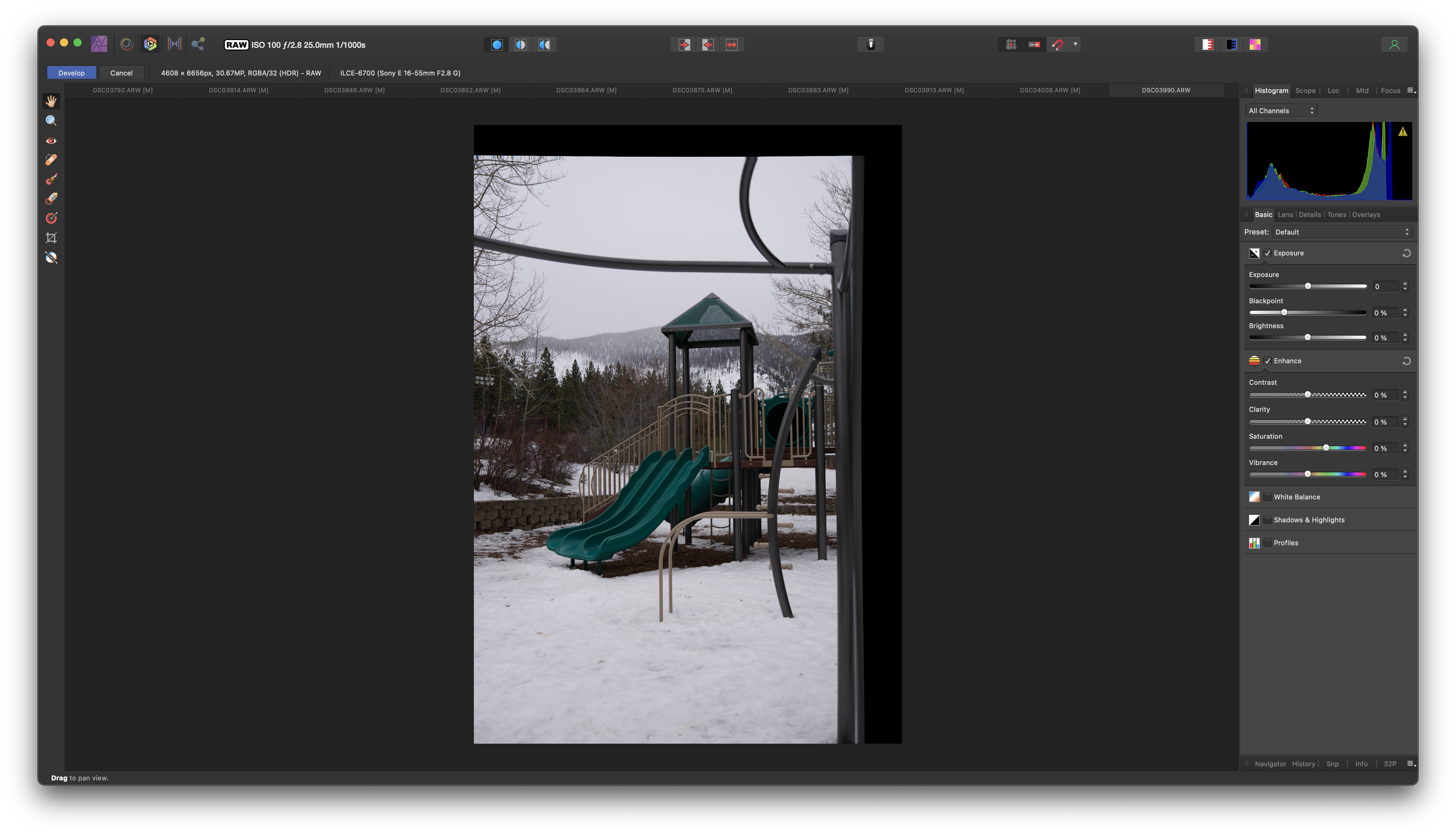Select the Crop tool

click(x=51, y=238)
